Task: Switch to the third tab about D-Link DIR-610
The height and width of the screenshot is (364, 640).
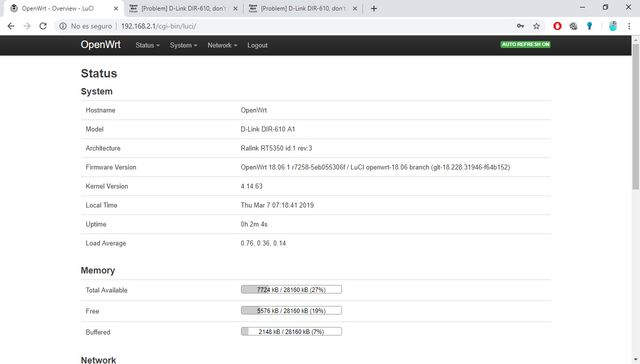Action: tap(302, 9)
